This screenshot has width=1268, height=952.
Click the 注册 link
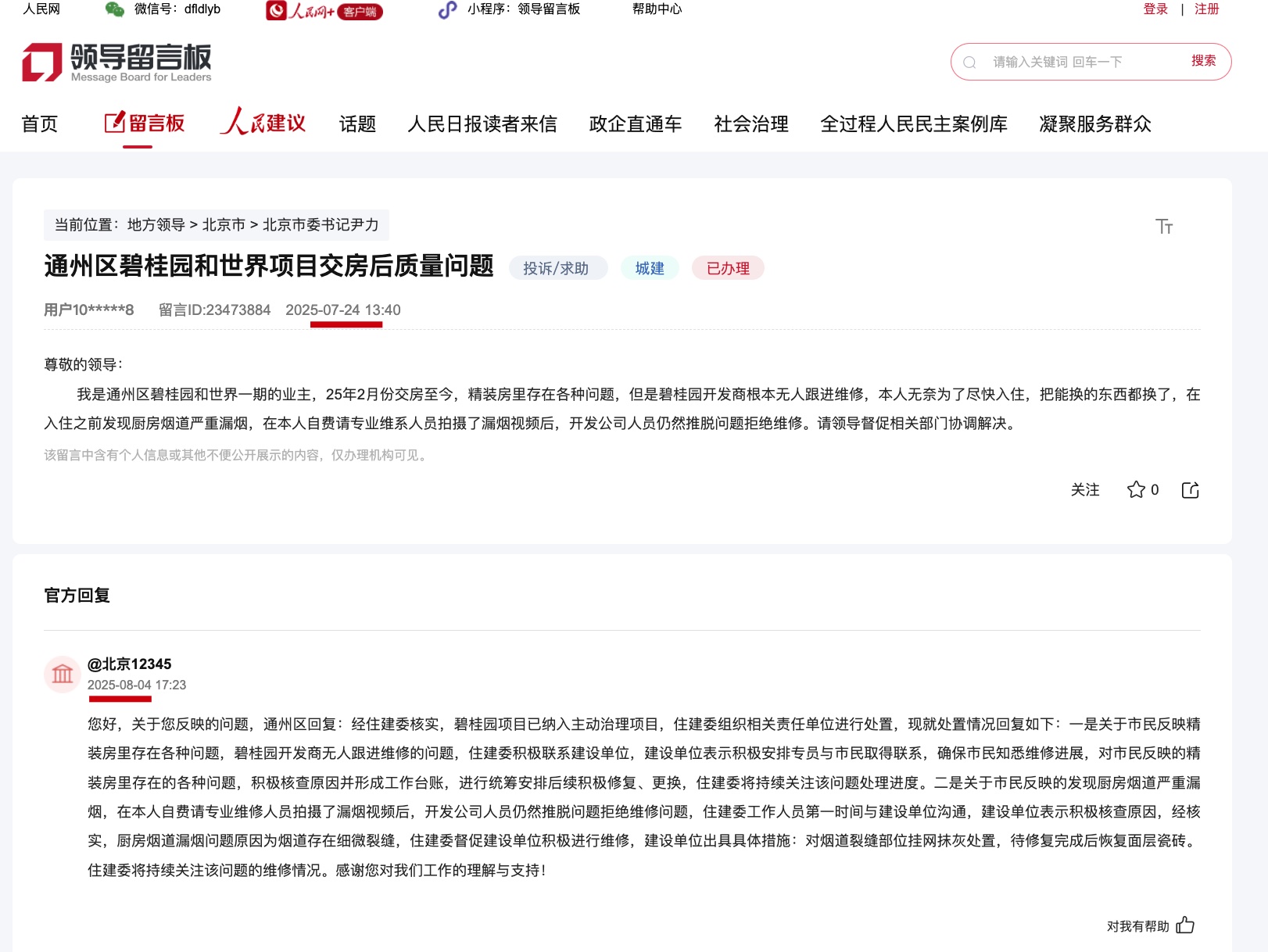point(1207,9)
